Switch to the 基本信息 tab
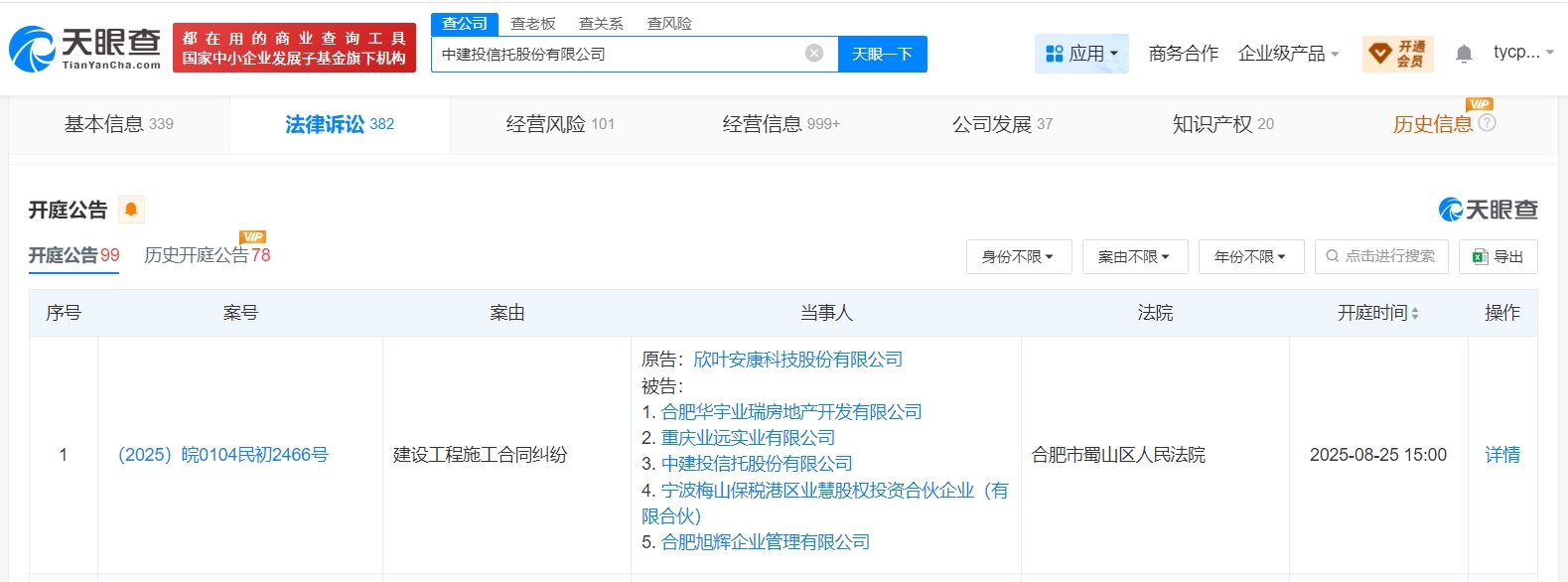The image size is (1568, 582). pyautogui.click(x=119, y=124)
